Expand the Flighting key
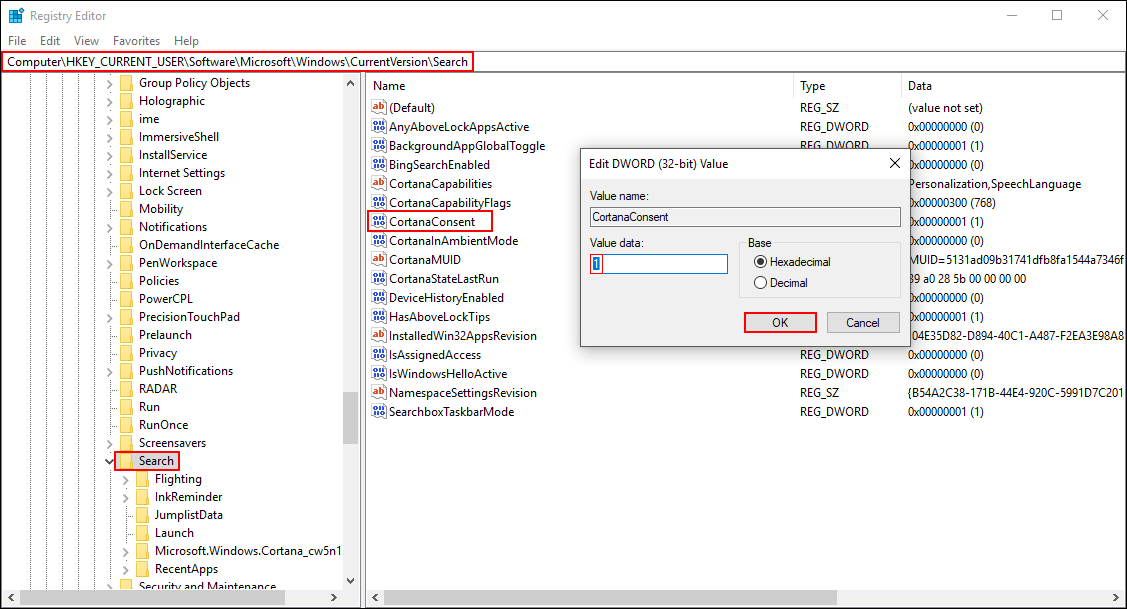 (125, 480)
